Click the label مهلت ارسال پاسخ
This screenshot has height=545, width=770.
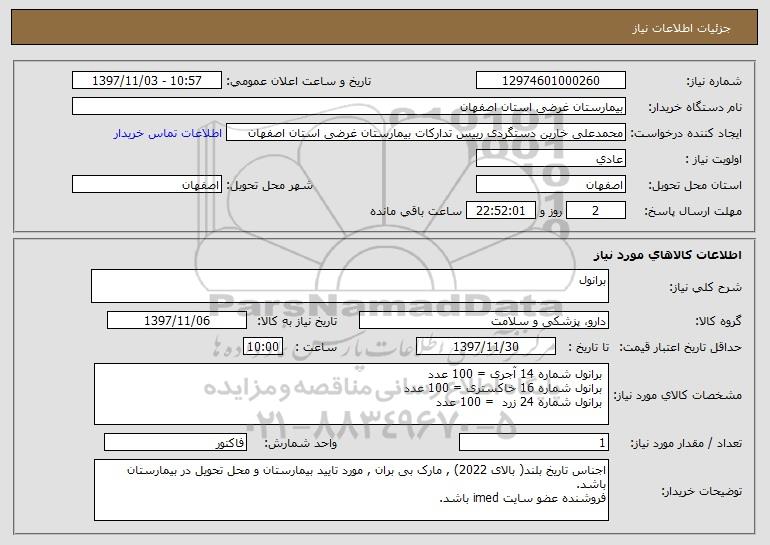point(693,212)
